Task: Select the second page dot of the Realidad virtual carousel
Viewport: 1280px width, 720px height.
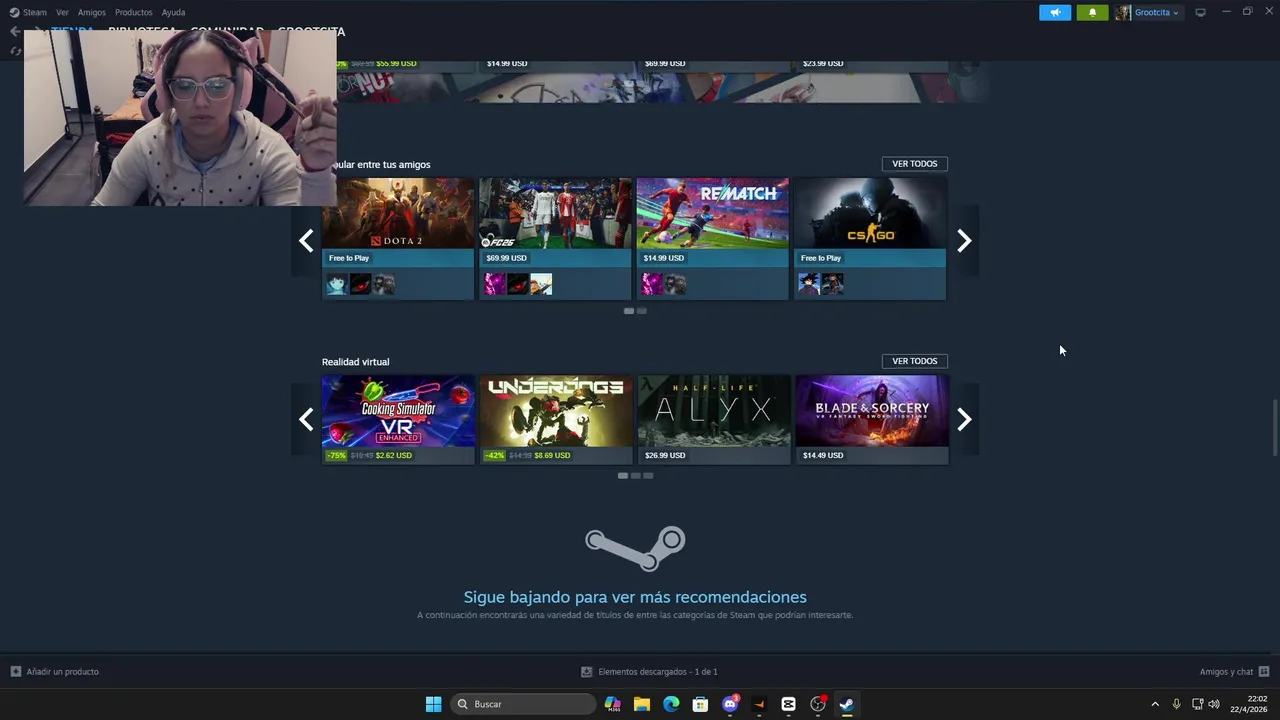Action: pos(635,476)
